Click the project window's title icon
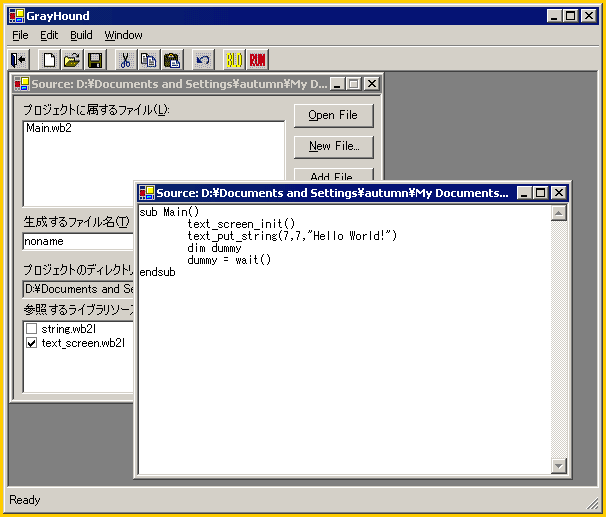This screenshot has height=517, width=606. coord(22,83)
